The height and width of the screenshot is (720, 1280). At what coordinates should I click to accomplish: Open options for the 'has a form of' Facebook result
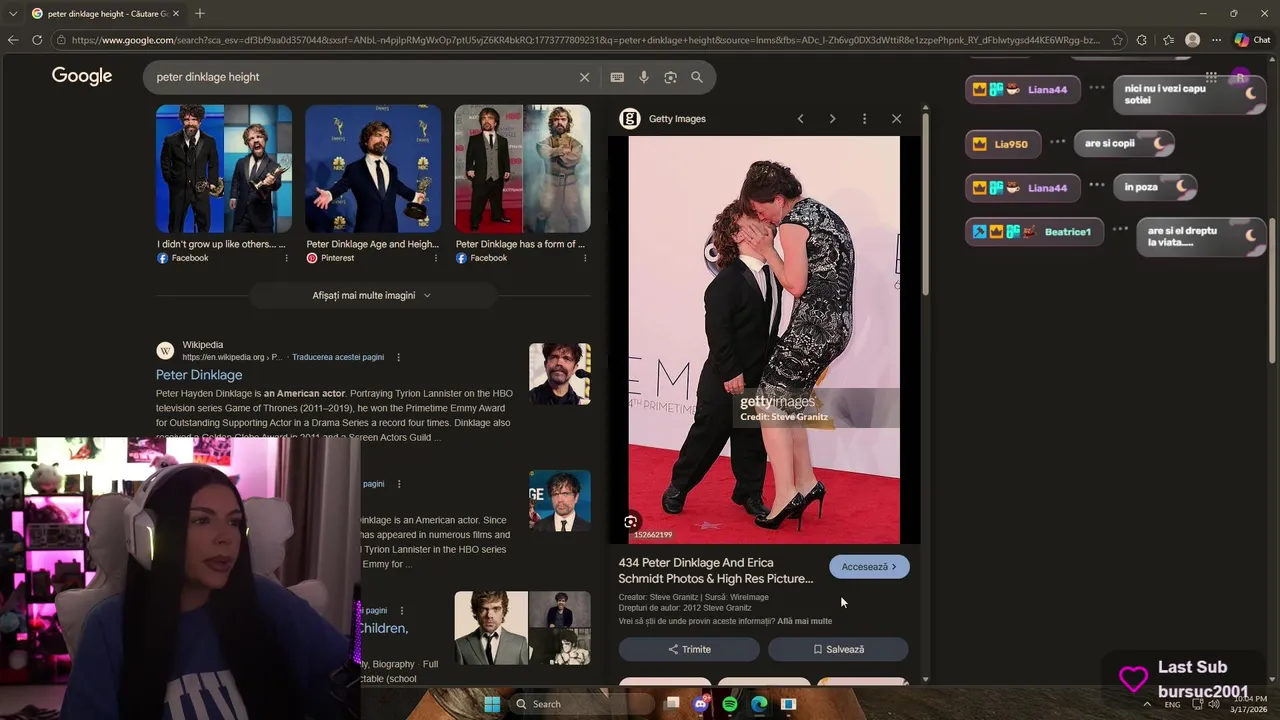(584, 258)
